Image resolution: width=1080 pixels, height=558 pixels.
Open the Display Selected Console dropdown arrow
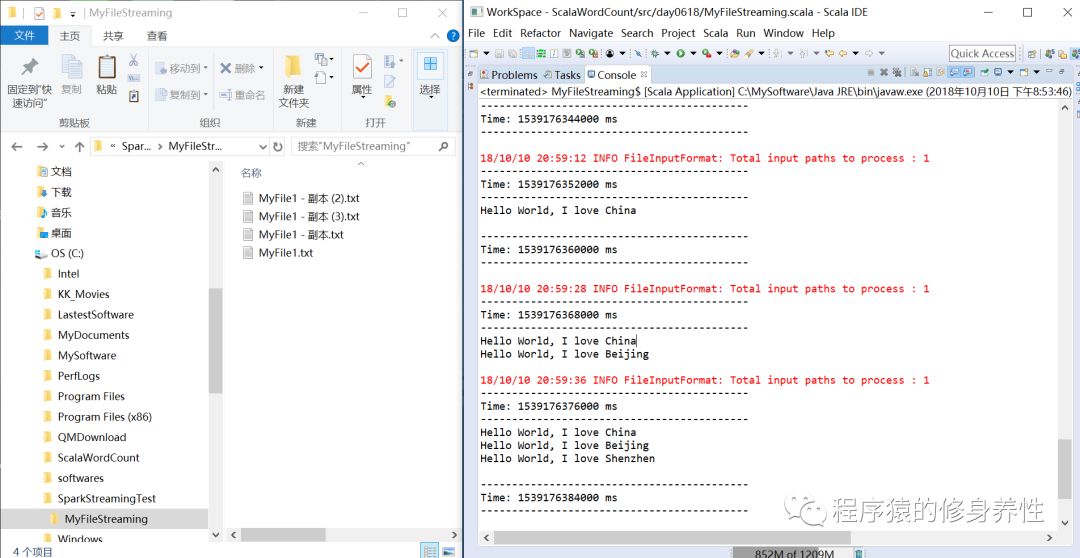[1010, 72]
